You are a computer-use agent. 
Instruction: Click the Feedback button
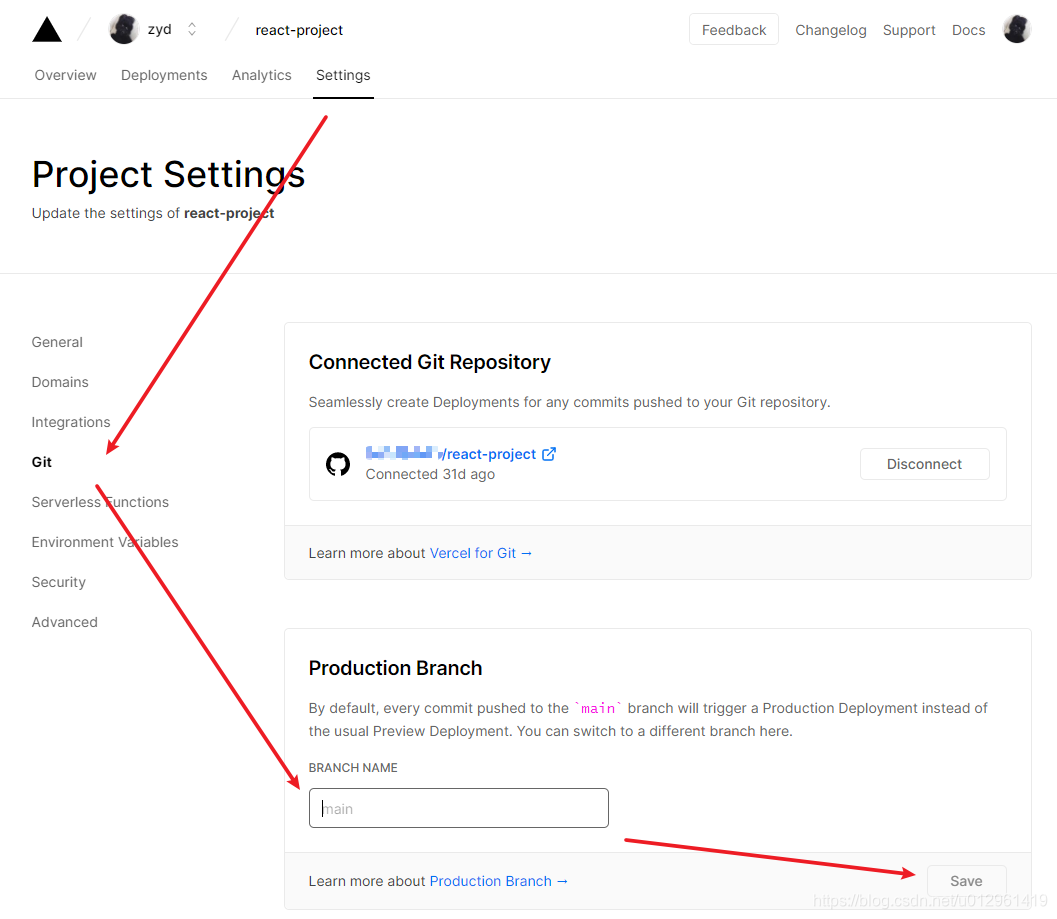pos(733,30)
